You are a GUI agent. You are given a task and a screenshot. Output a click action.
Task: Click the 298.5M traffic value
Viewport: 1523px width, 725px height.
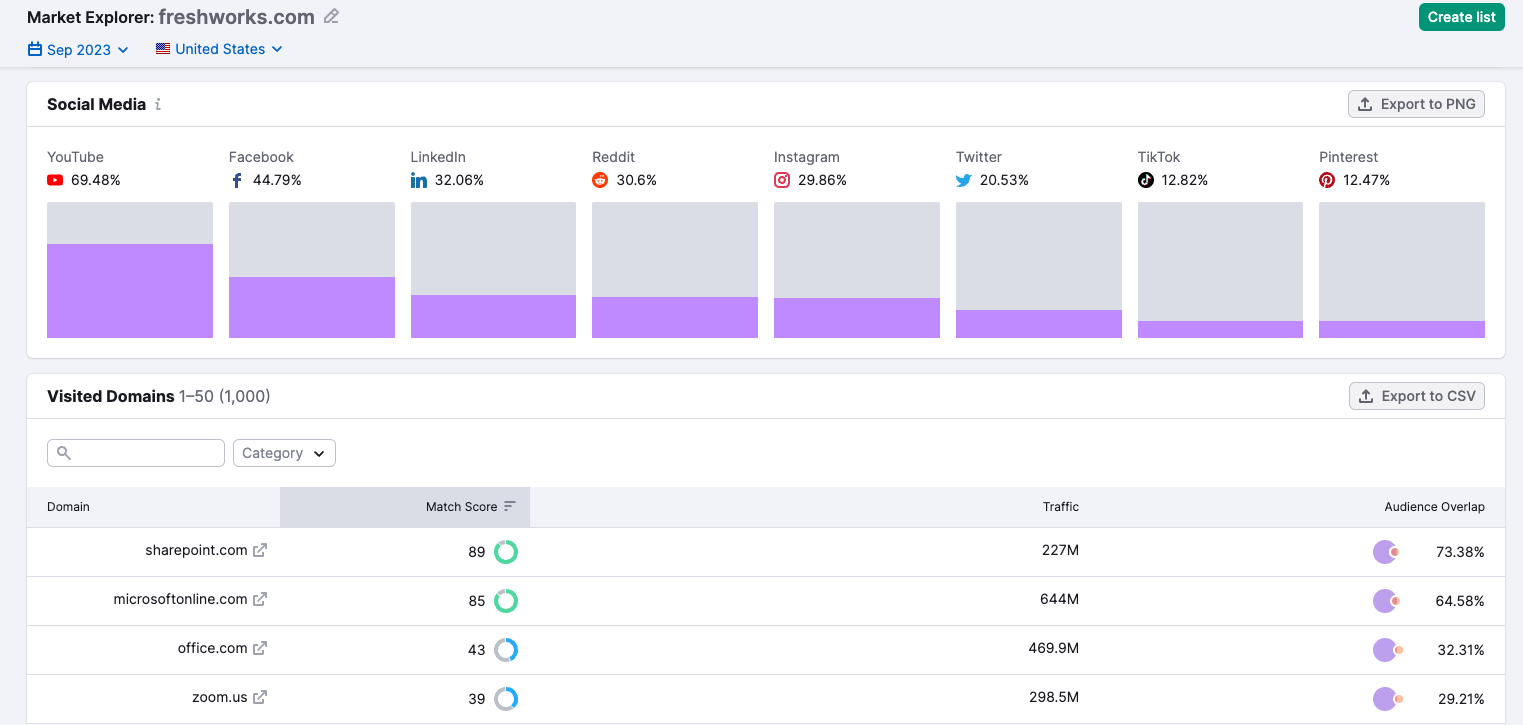pyautogui.click(x=1054, y=697)
